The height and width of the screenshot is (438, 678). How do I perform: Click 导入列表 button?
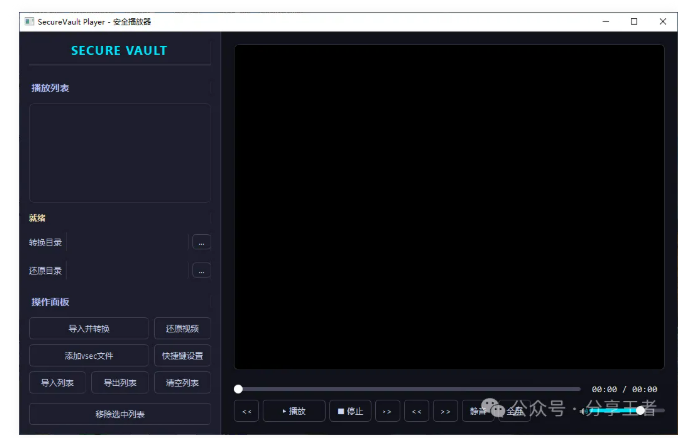click(58, 383)
